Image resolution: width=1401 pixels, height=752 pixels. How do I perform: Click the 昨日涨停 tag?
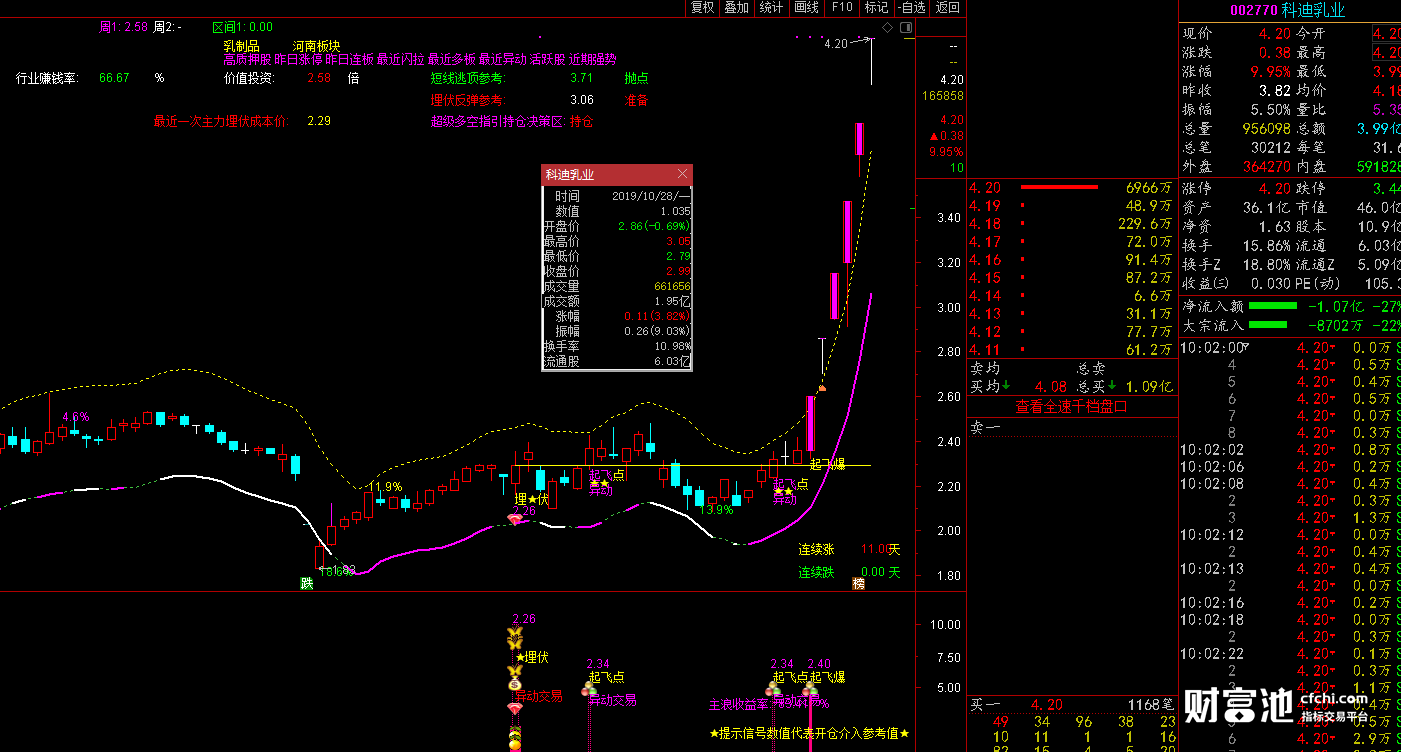298,59
